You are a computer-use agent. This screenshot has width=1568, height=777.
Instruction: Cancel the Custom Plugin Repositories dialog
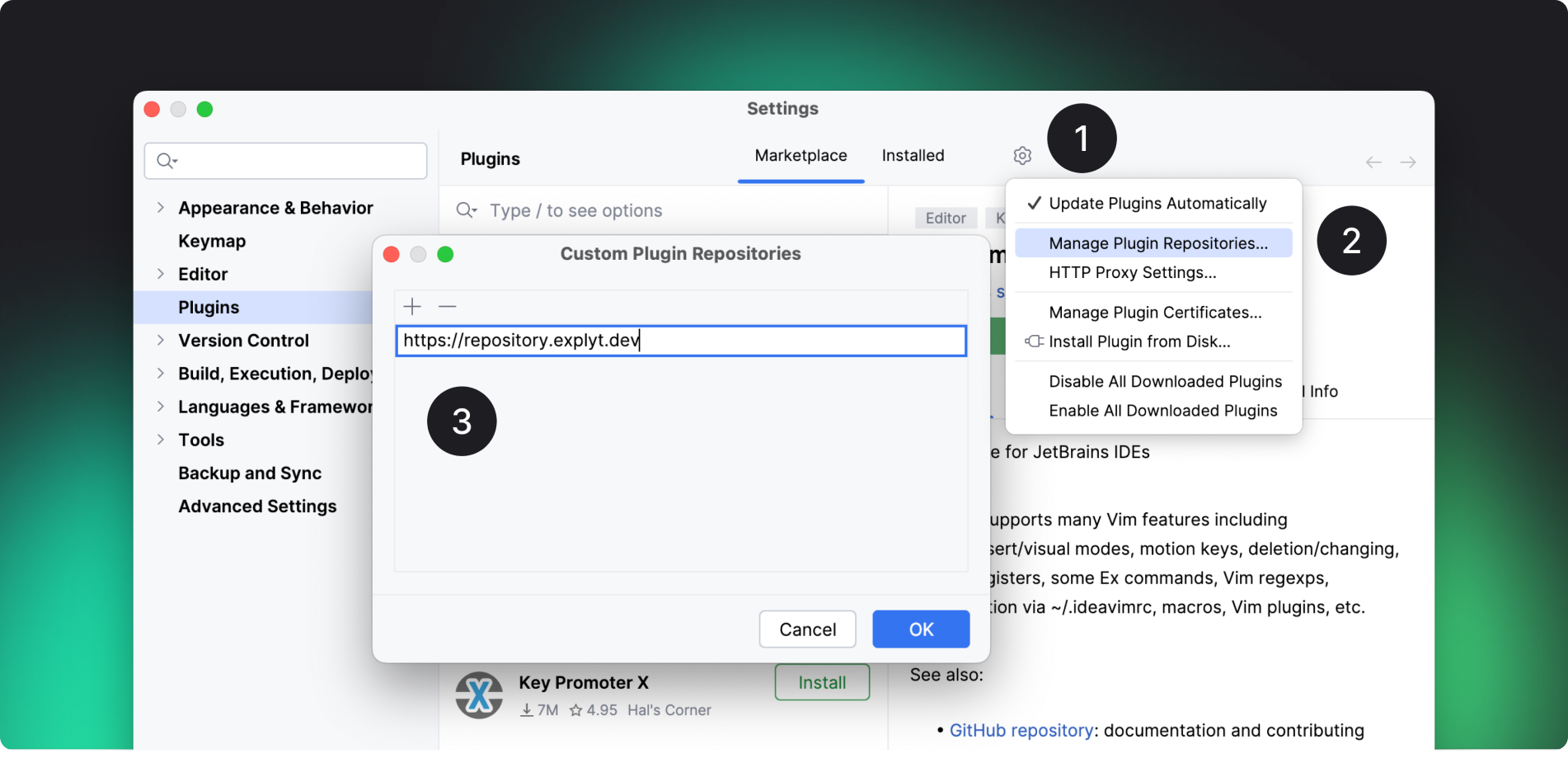pos(807,629)
